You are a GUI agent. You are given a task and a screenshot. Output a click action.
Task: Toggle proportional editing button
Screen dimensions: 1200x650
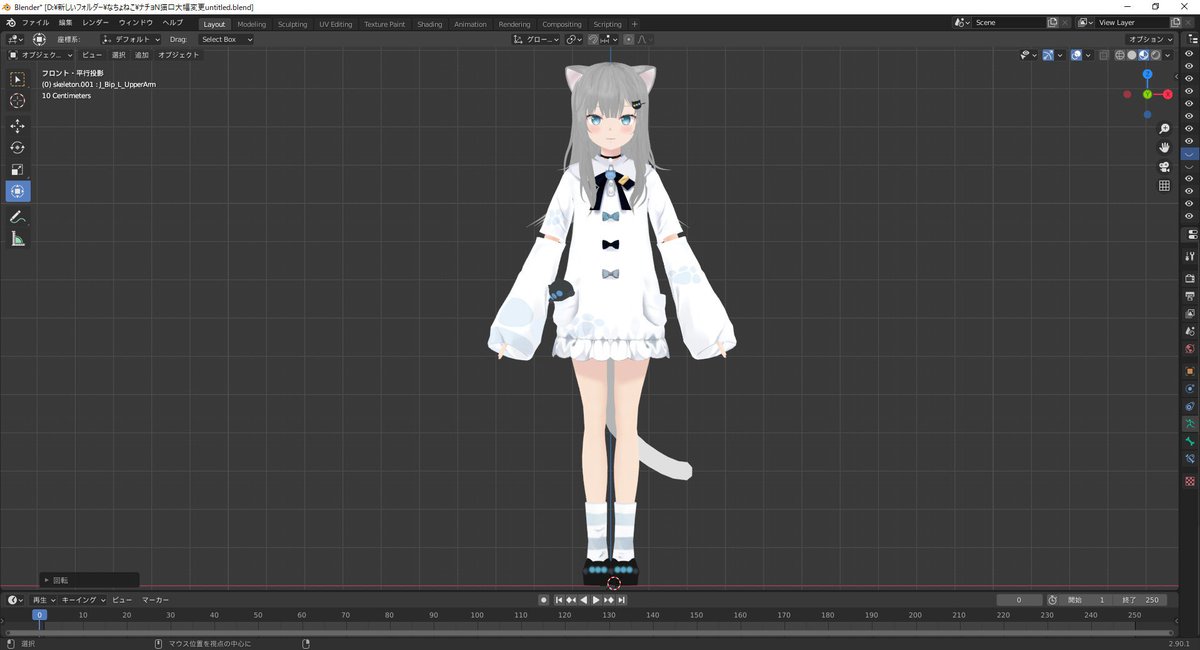pos(629,39)
